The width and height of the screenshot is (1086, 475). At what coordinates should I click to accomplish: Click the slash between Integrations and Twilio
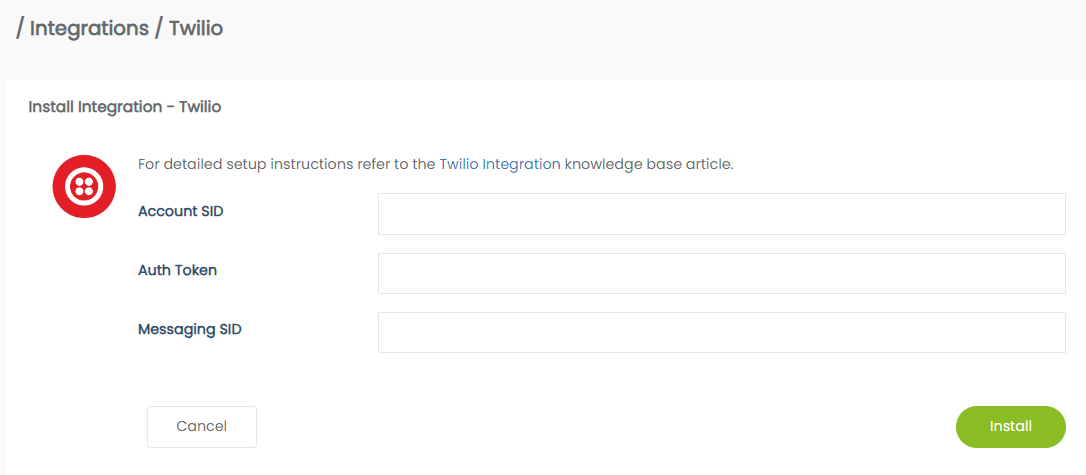pyautogui.click(x=158, y=28)
